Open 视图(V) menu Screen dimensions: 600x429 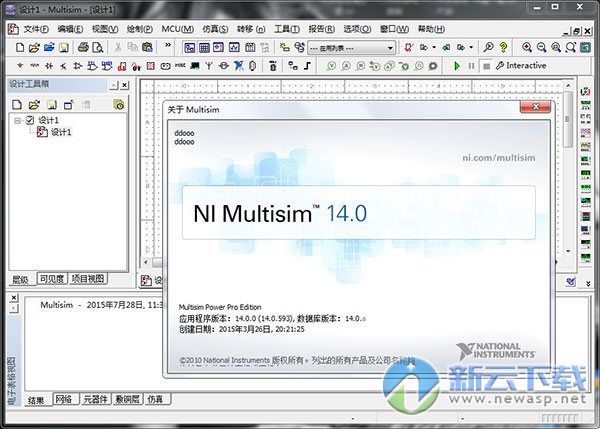coord(105,29)
